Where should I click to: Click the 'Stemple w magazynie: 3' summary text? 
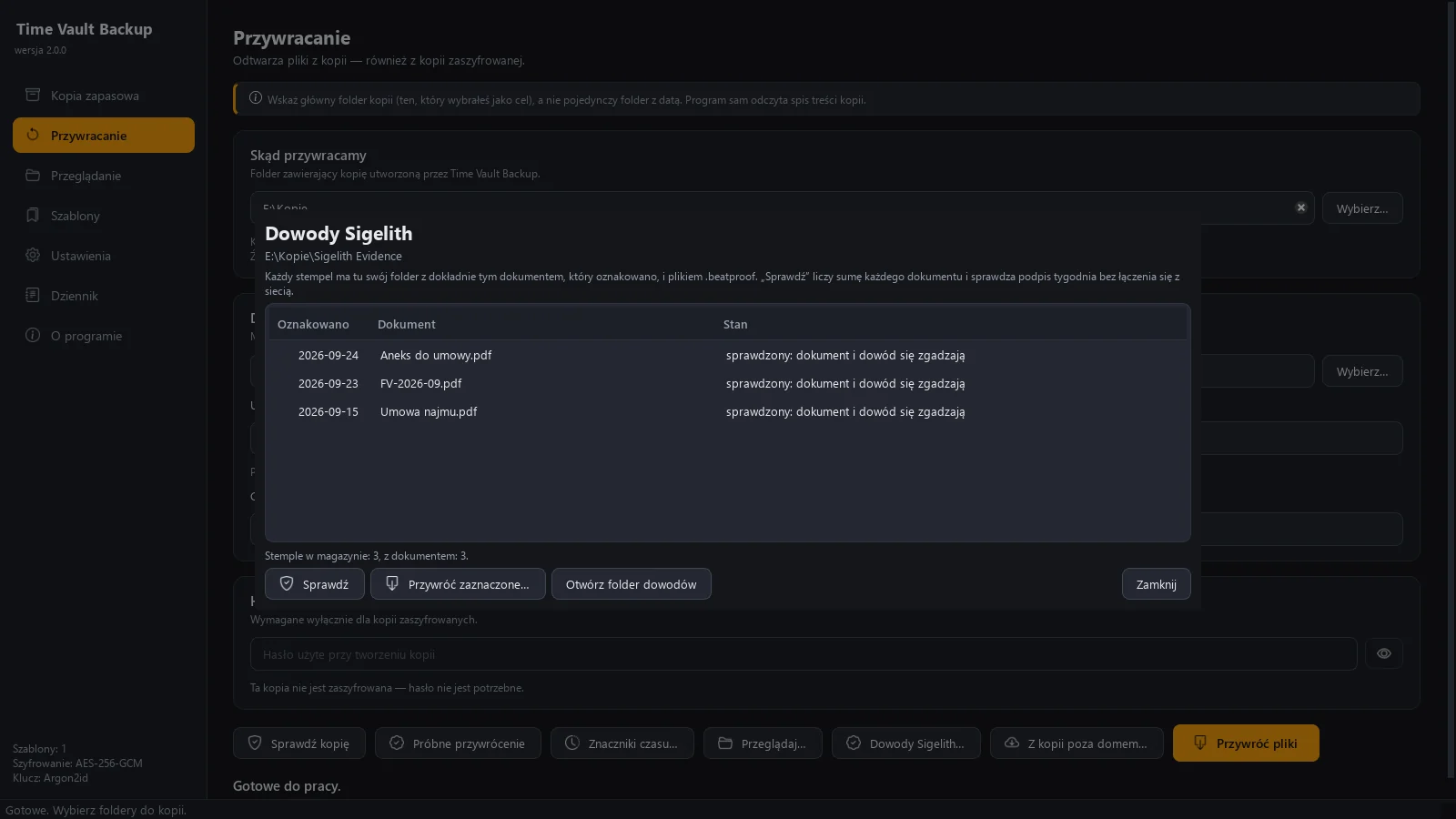[x=367, y=556]
